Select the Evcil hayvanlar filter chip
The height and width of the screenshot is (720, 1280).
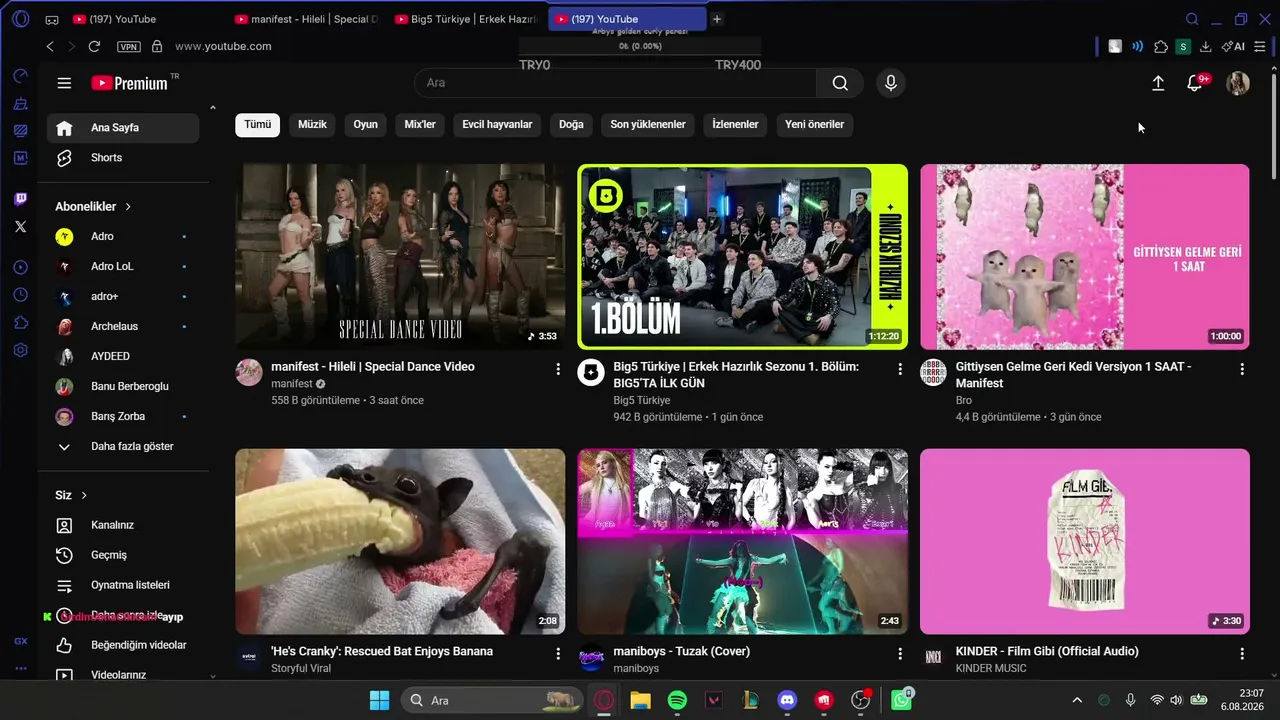497,124
